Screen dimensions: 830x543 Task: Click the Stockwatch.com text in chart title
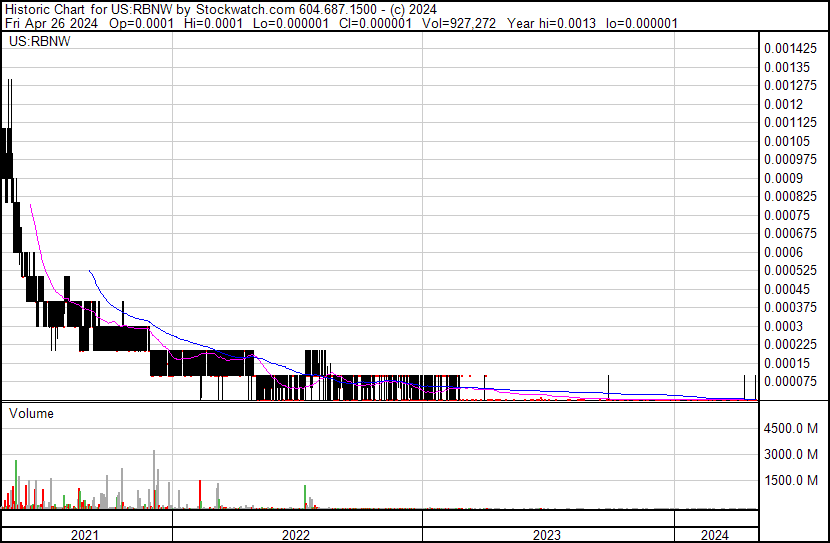tap(246, 10)
